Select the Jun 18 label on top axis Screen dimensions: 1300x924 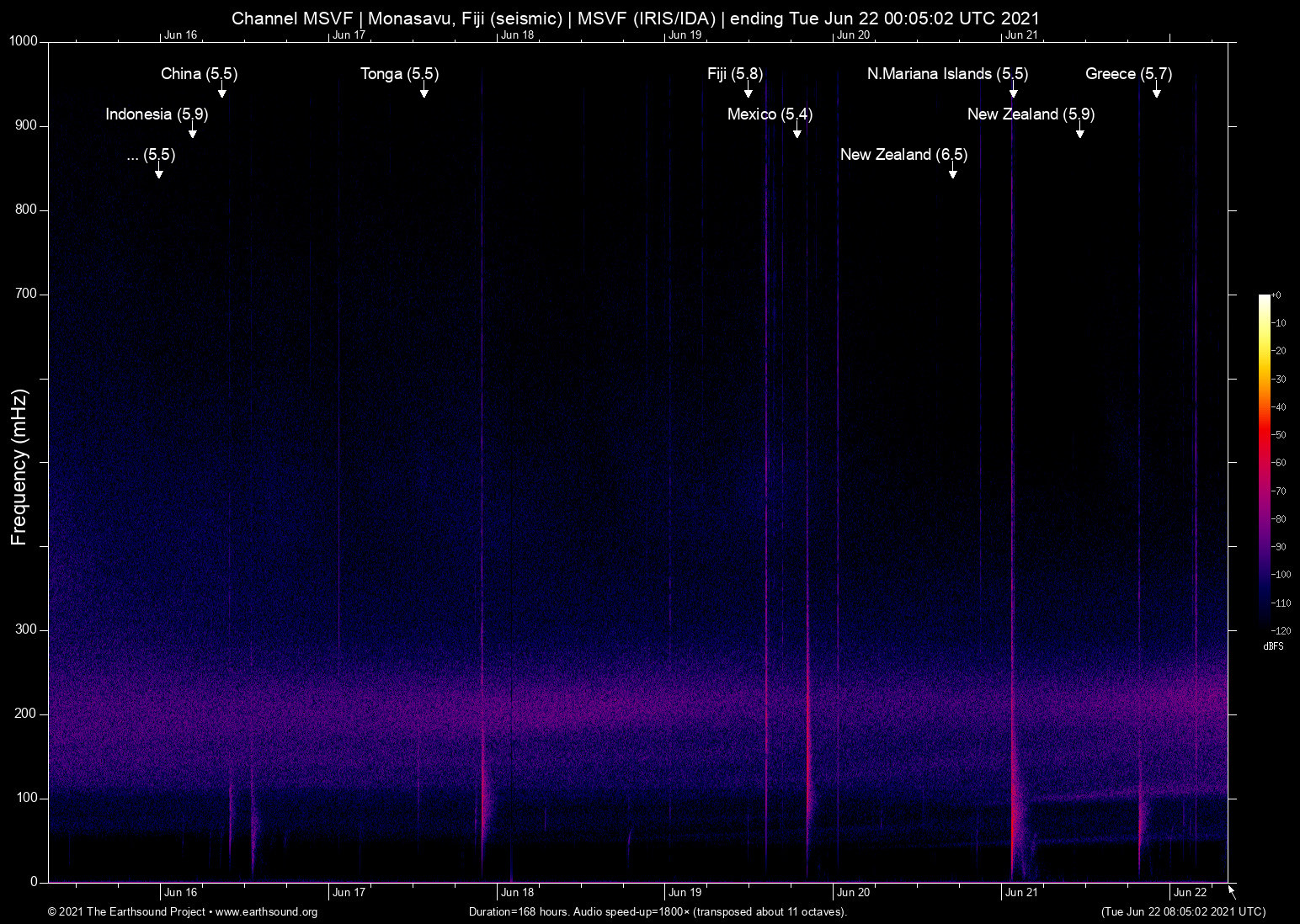pyautogui.click(x=517, y=35)
